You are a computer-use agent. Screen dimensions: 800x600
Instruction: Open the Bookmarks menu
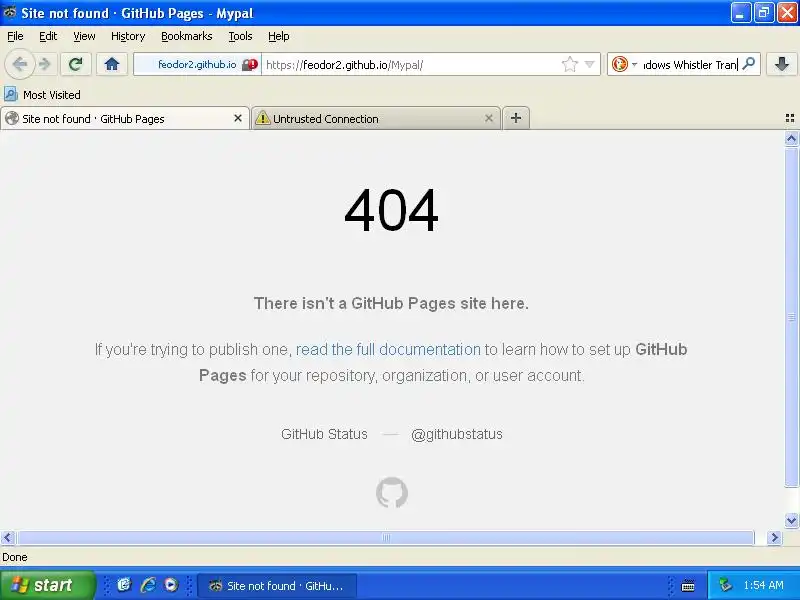(187, 36)
